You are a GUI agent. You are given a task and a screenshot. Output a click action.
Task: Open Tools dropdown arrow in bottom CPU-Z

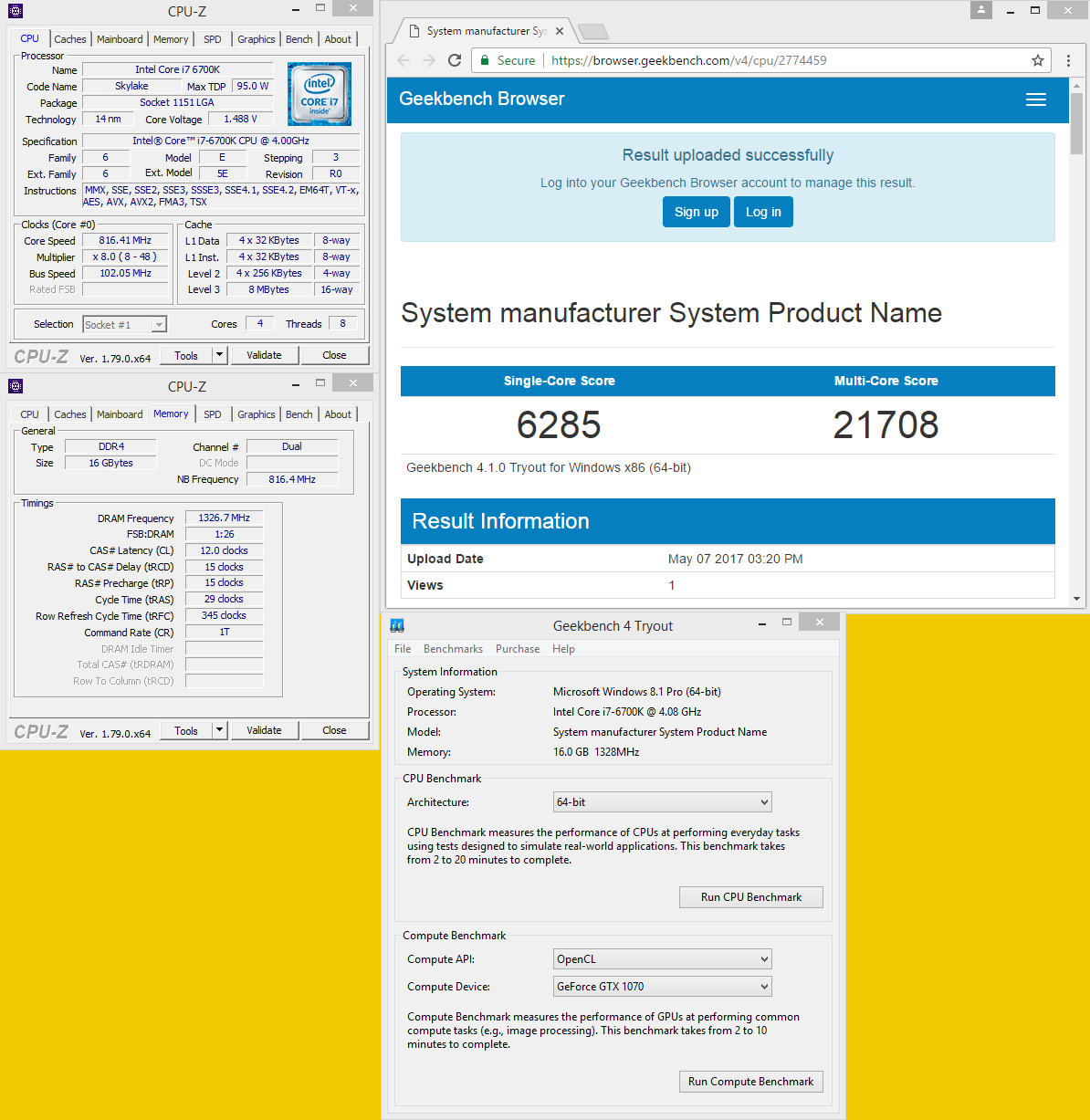click(x=219, y=730)
